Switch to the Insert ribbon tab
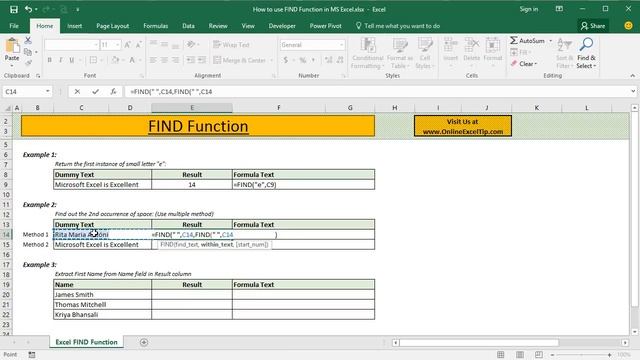The width and height of the screenshot is (640, 360). [74, 26]
